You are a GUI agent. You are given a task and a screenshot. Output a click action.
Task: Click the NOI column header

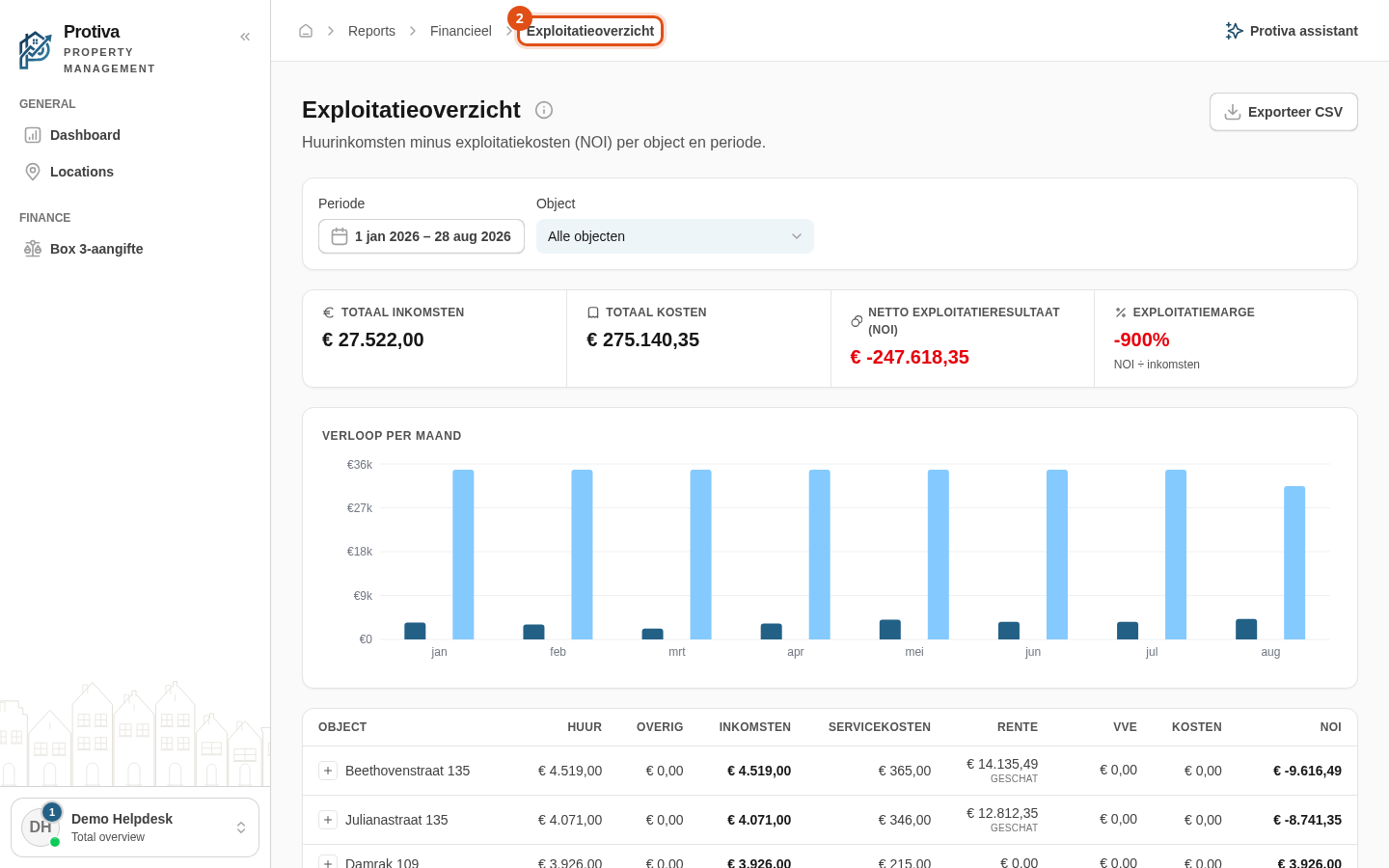click(x=1331, y=727)
